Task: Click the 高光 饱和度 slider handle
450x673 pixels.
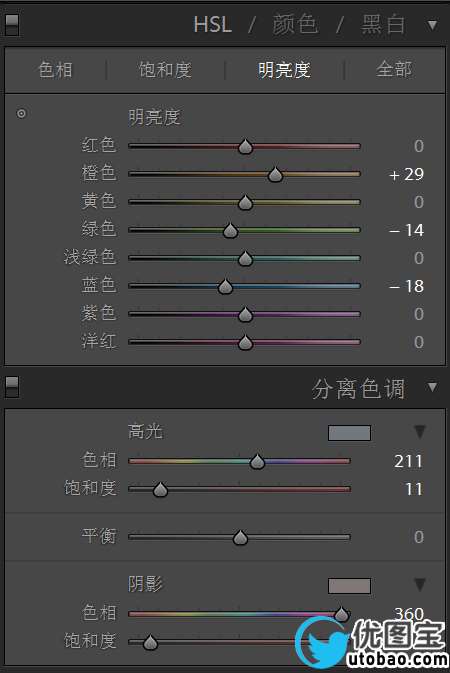Action: point(160,489)
